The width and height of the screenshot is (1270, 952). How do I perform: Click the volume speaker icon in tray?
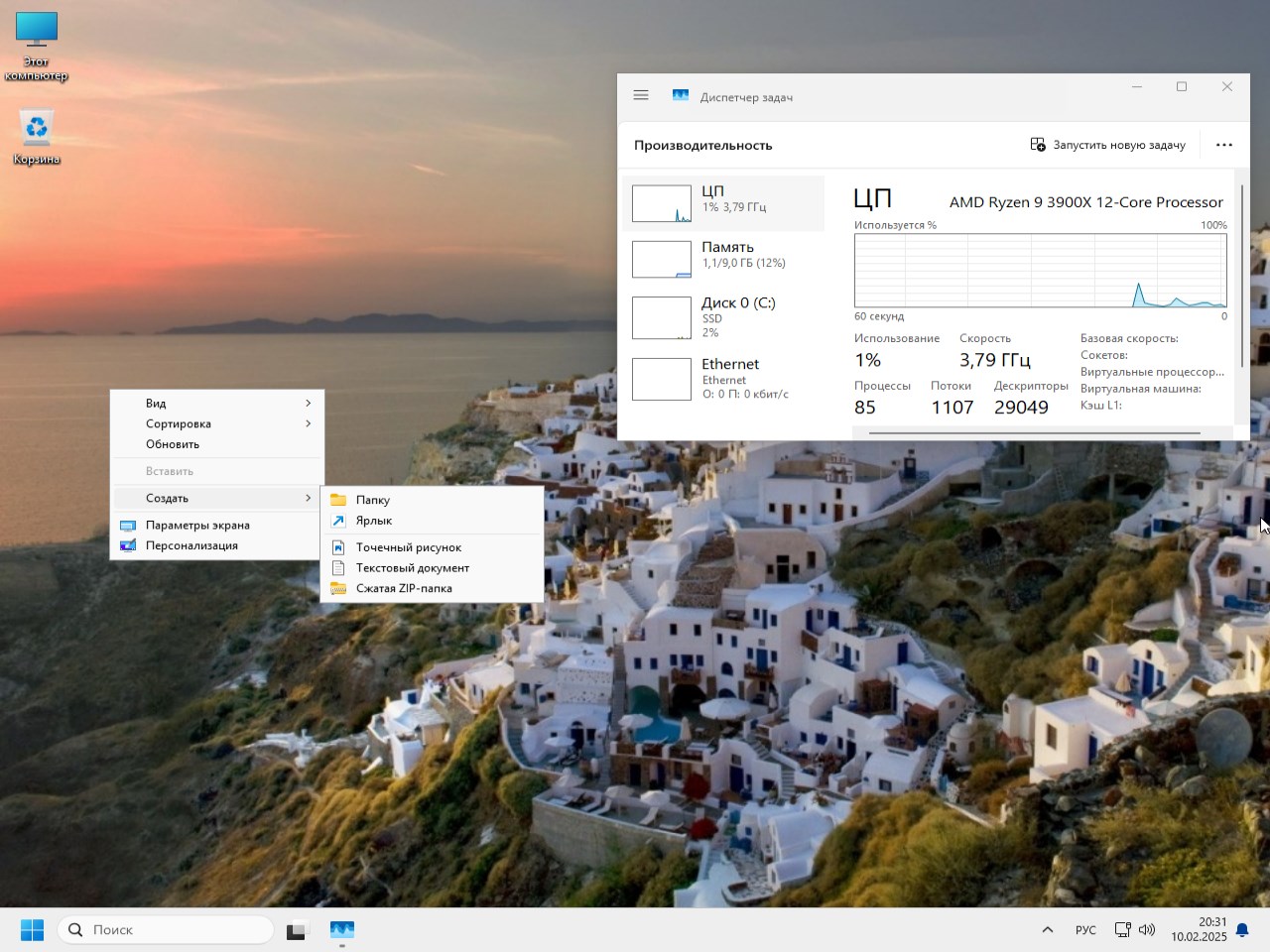coord(1147,930)
